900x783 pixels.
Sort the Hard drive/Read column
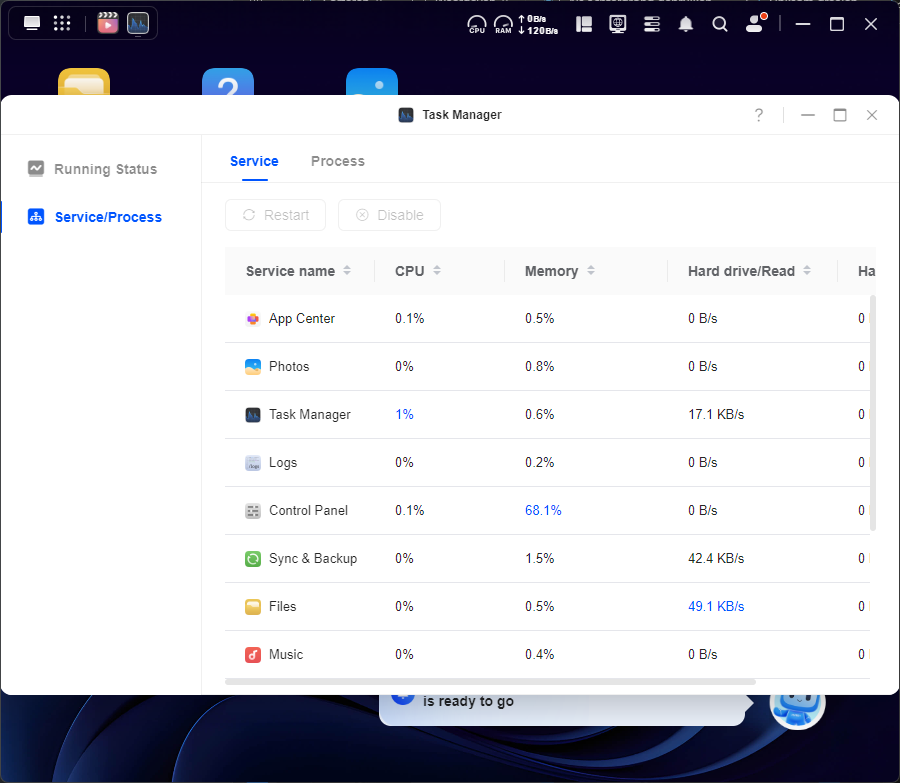click(x=807, y=271)
